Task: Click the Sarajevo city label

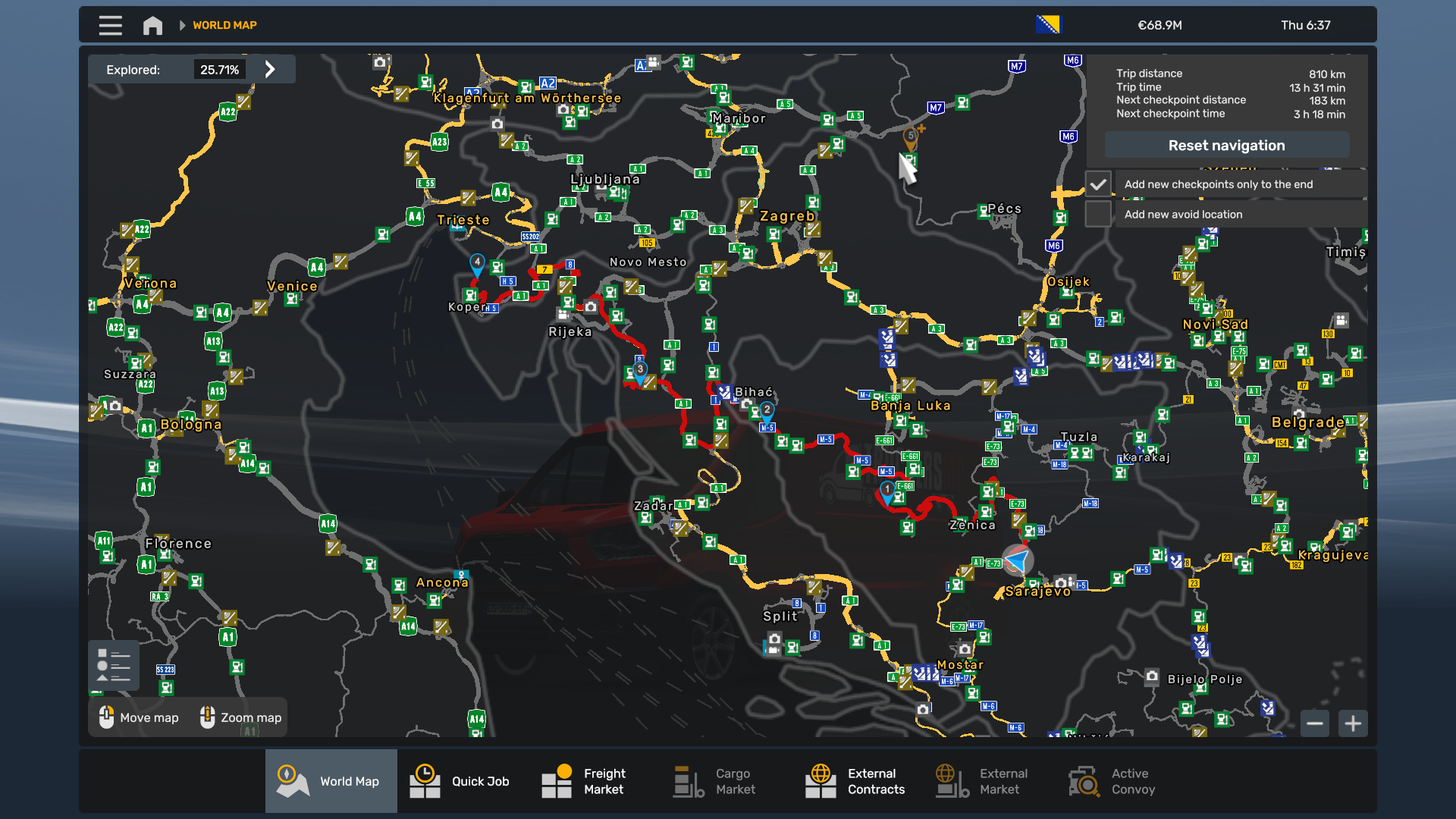Action: [x=1037, y=591]
